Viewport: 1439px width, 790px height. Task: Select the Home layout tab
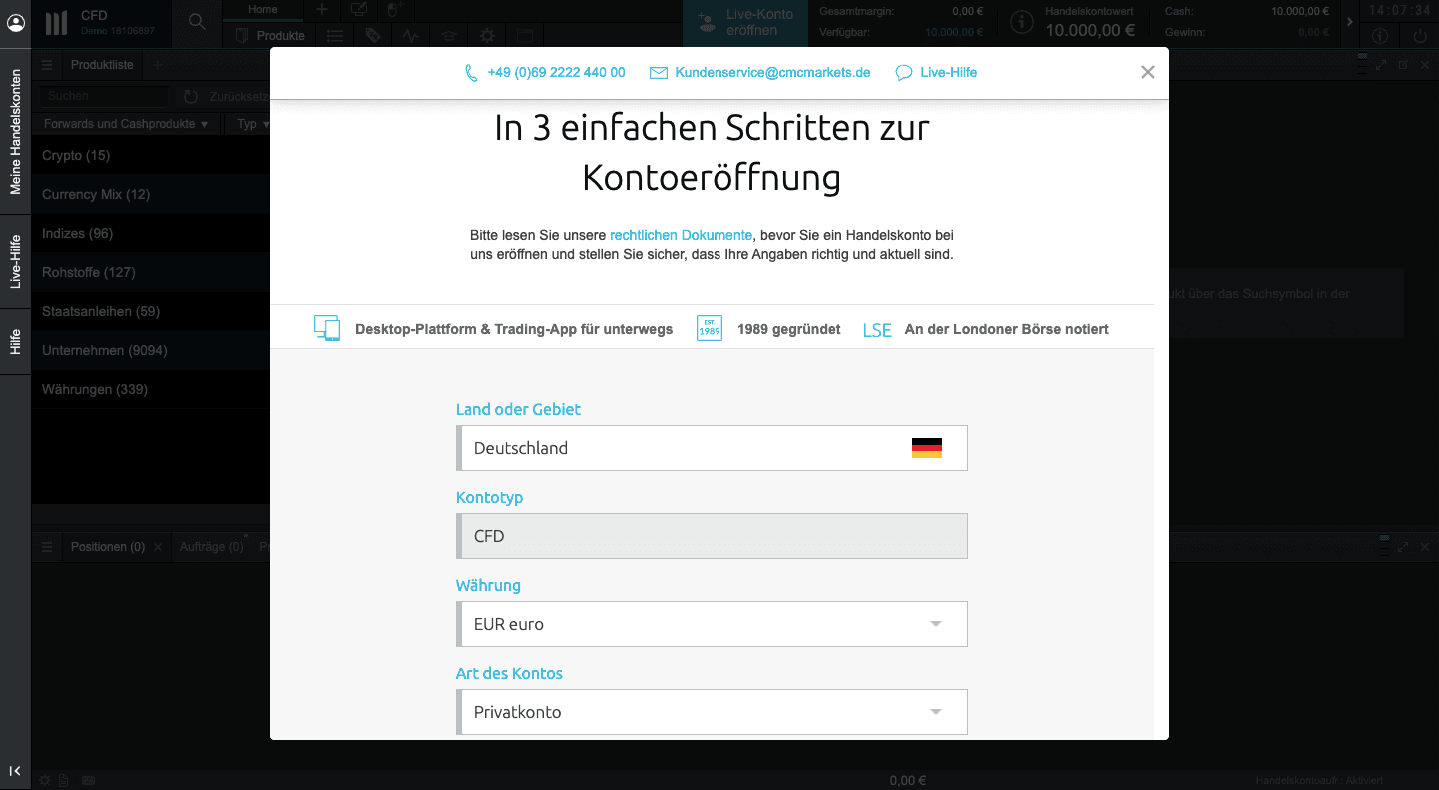click(263, 10)
